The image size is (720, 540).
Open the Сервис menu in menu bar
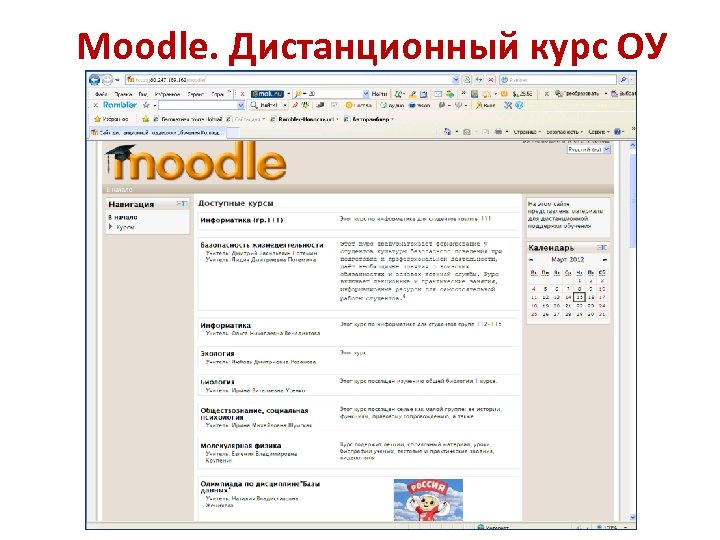[x=196, y=94]
